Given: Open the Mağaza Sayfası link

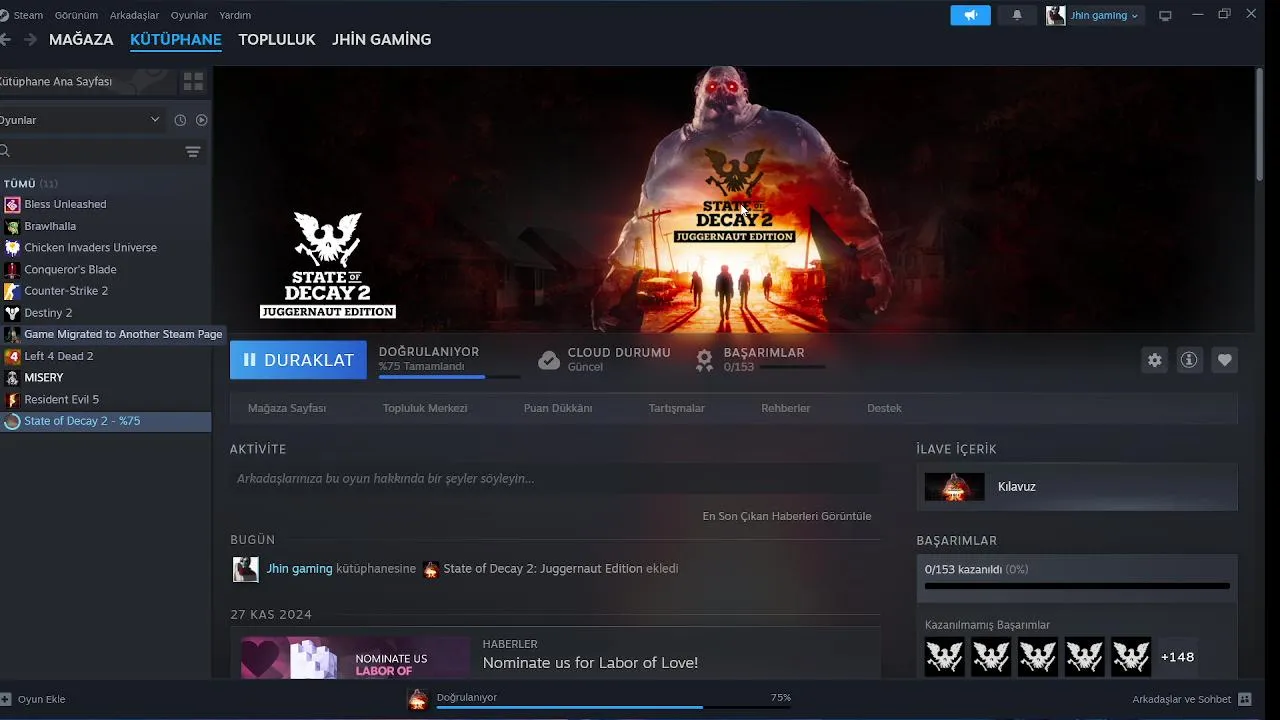Looking at the screenshot, I should click(x=287, y=408).
